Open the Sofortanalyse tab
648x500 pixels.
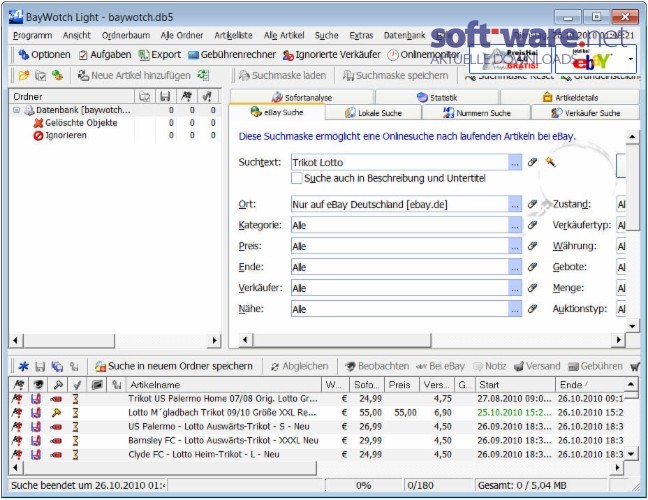point(302,98)
